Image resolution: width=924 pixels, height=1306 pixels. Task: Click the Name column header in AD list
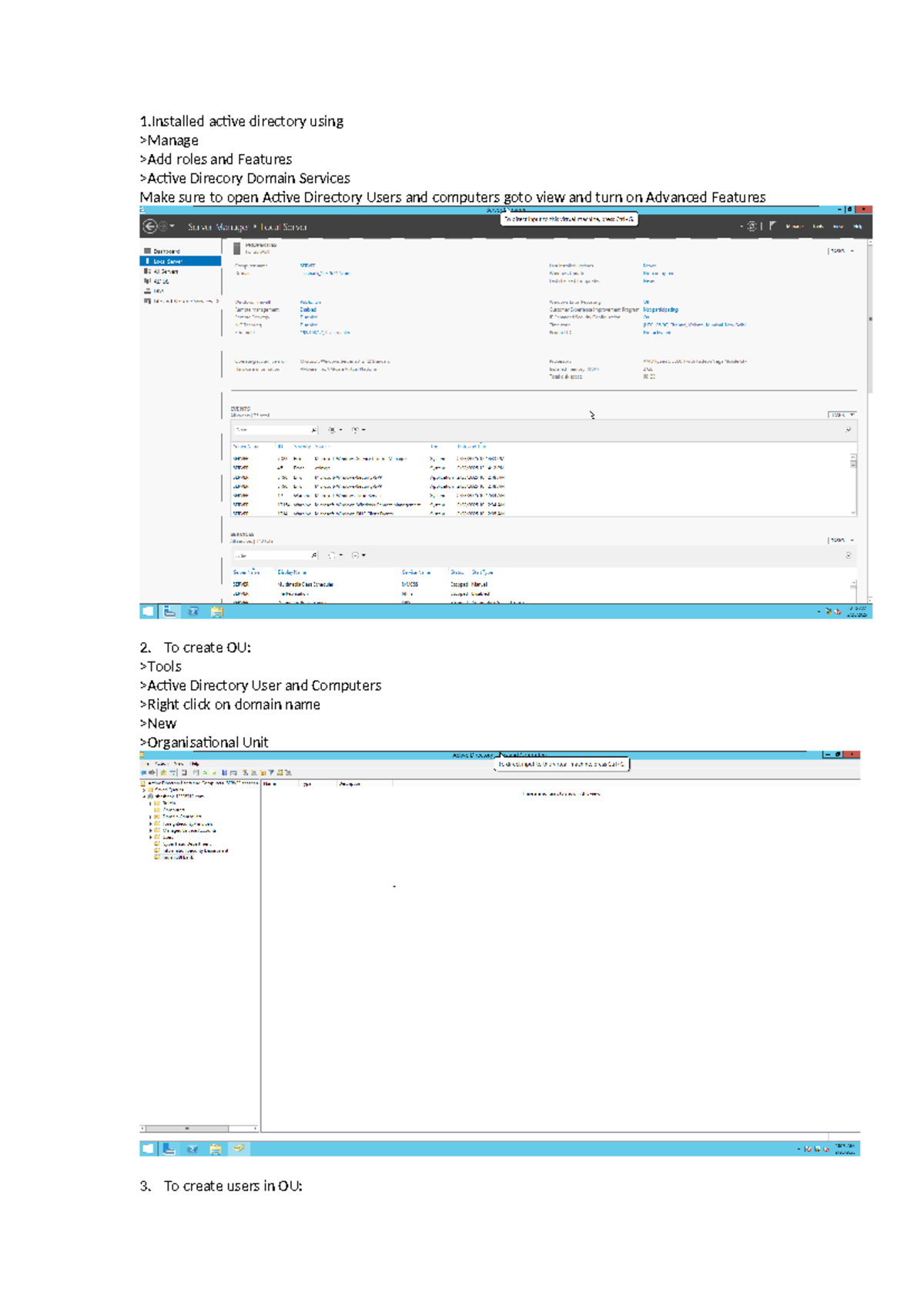280,784
